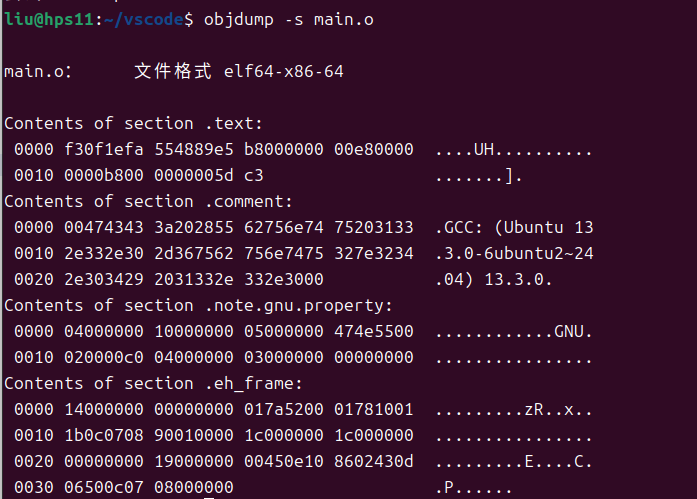Click the lone c3 byte in .text
Viewport: 697px width, 499px height.
(254, 176)
